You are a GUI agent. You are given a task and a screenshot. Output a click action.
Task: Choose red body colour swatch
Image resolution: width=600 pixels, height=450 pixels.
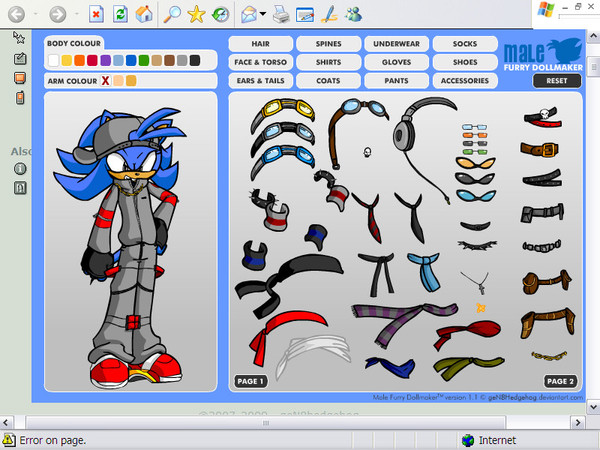coord(92,60)
